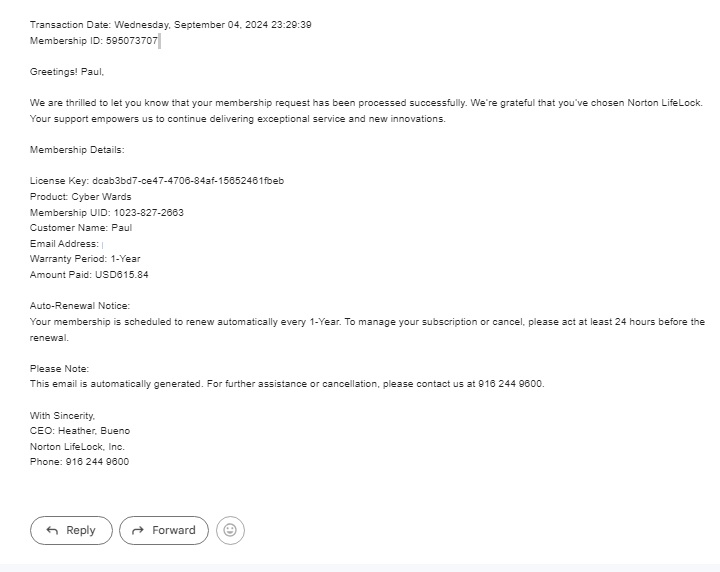Click the phone number in the signature
Image resolution: width=720 pixels, height=572 pixels.
click(x=97, y=462)
